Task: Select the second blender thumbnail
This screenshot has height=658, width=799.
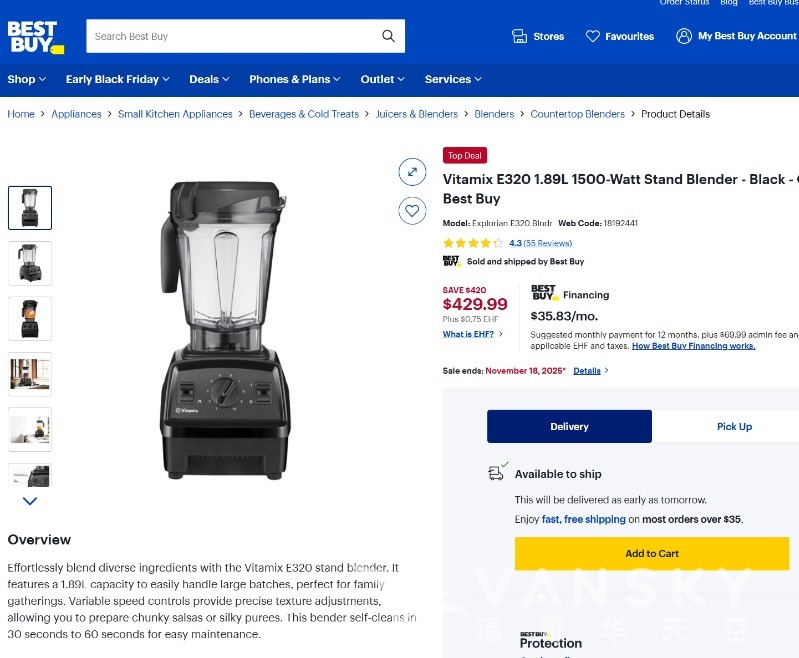Action: tap(30, 263)
